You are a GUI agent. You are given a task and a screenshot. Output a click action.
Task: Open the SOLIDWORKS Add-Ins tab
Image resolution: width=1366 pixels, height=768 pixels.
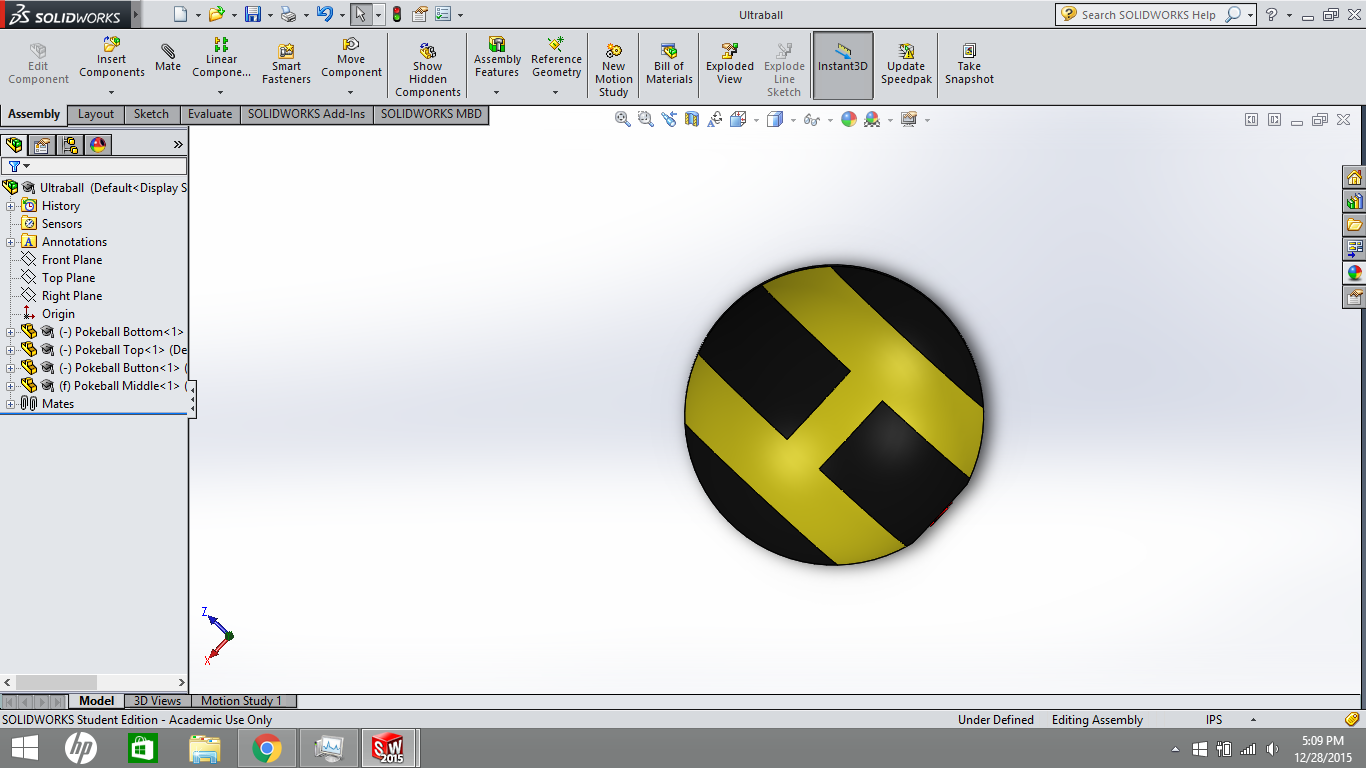point(307,114)
